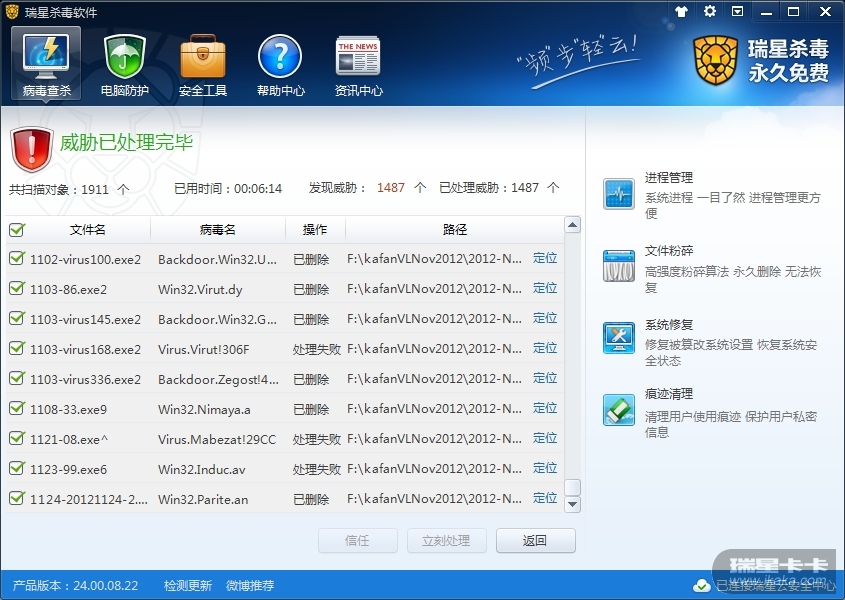Click 检测更新 check update link
845x600 pixels.
tap(188, 585)
